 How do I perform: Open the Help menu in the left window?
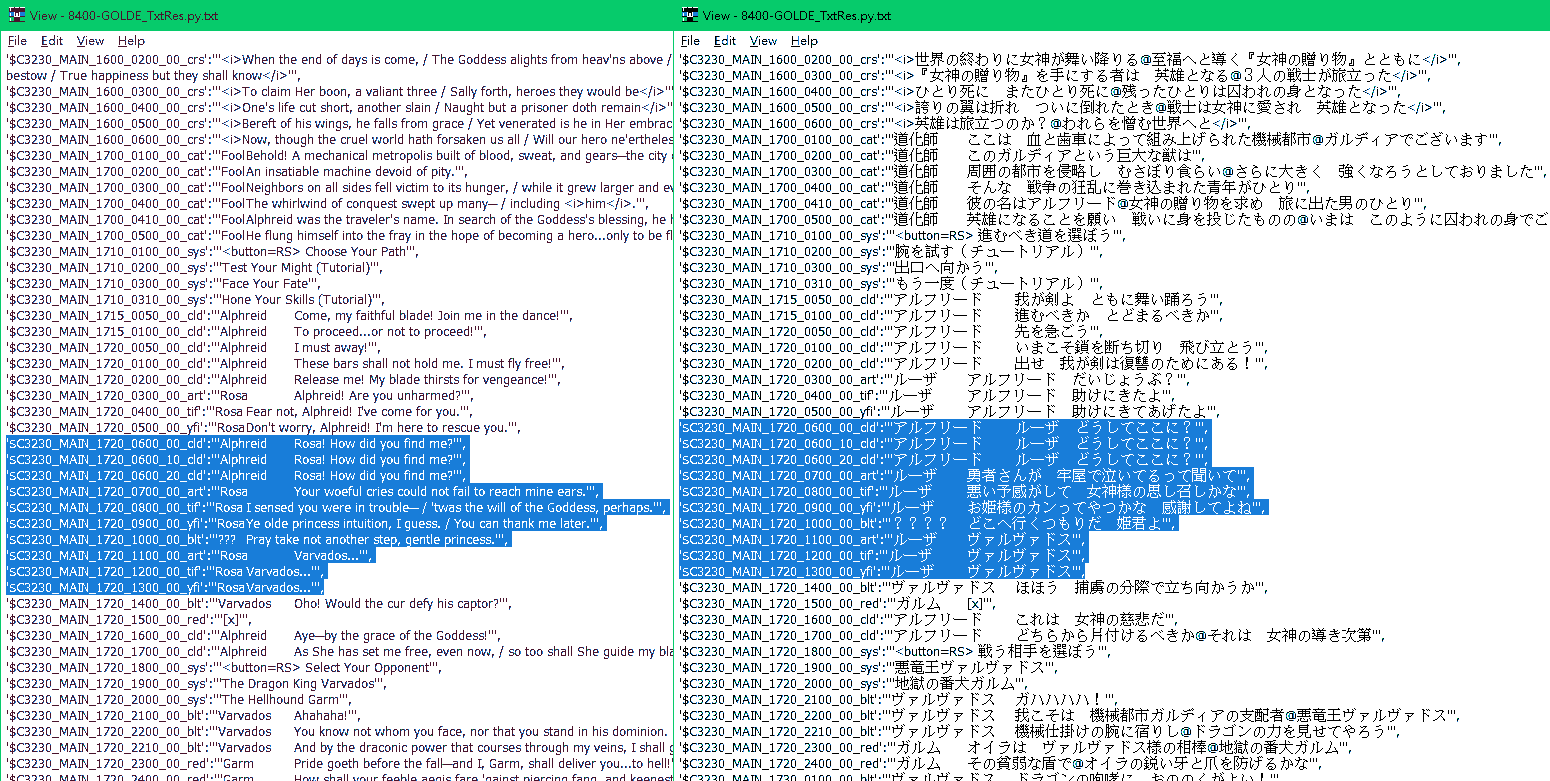click(131, 41)
